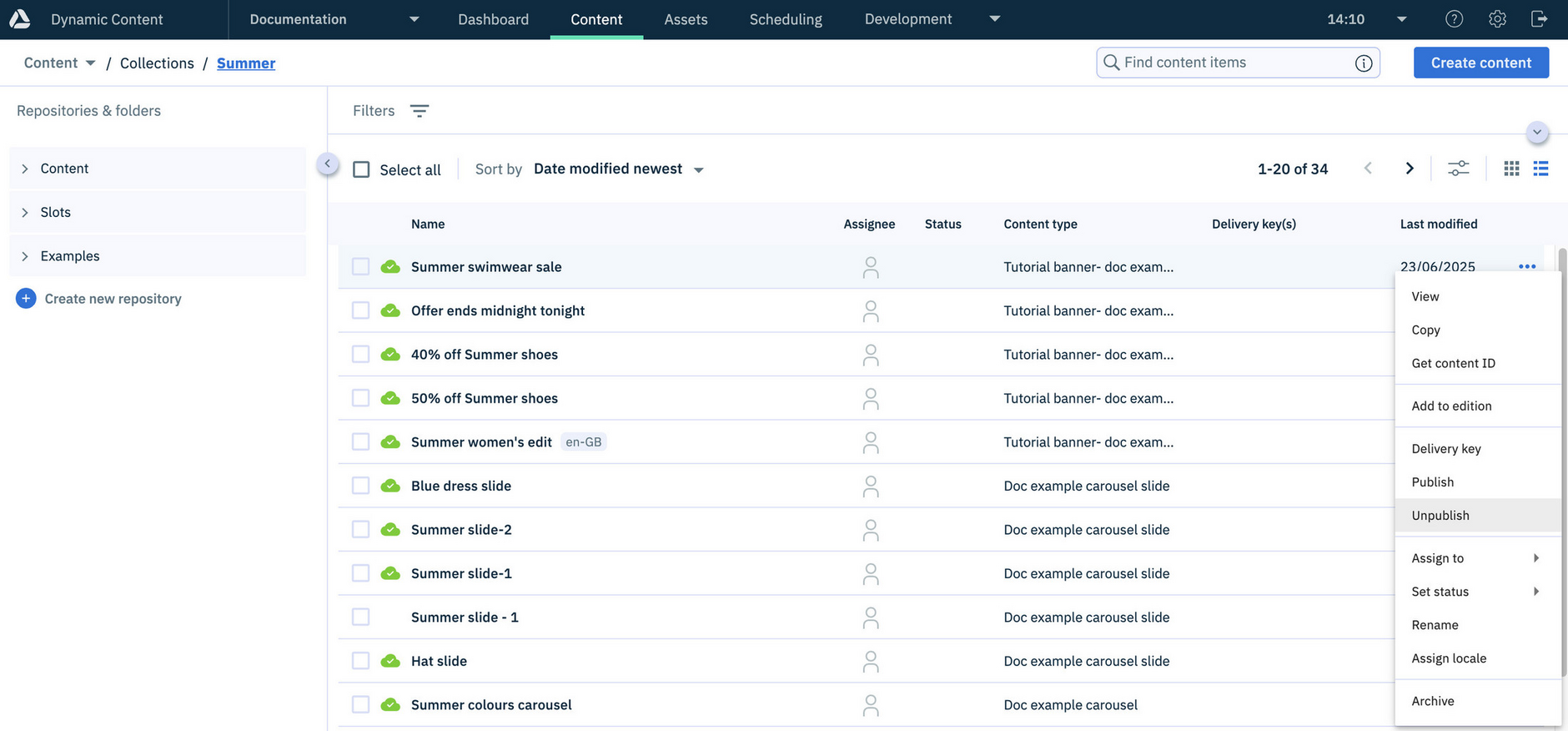
Task: Check the Summer colours carousel checkbox
Action: 360,705
